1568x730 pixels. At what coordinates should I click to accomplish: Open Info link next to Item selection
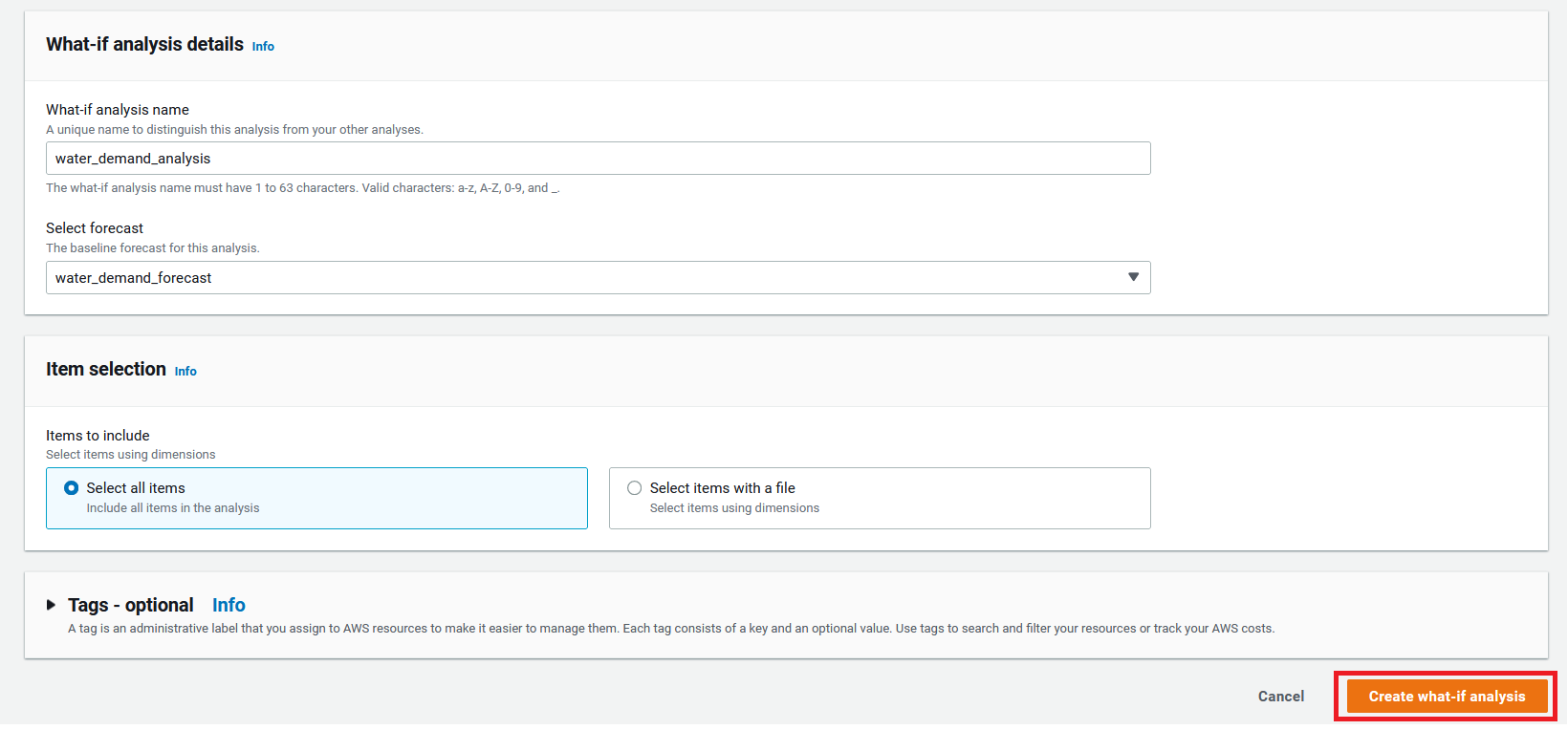point(185,371)
